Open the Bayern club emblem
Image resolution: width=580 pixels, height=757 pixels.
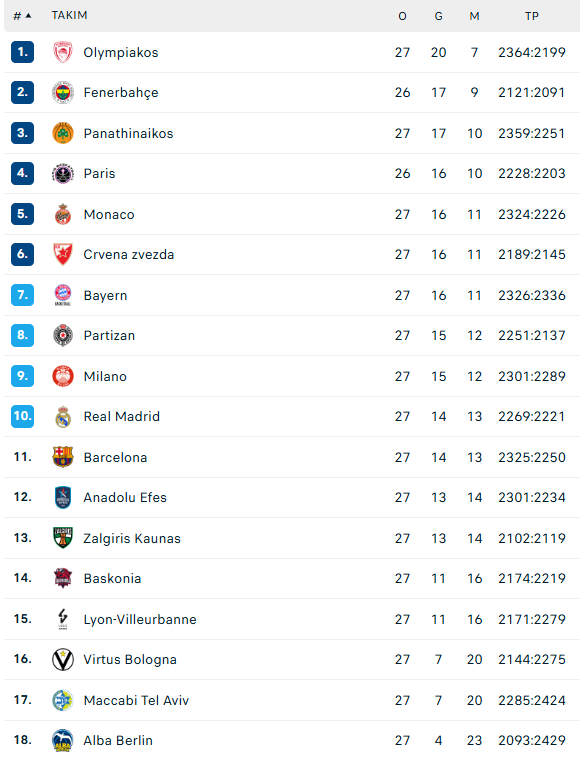pyautogui.click(x=63, y=295)
